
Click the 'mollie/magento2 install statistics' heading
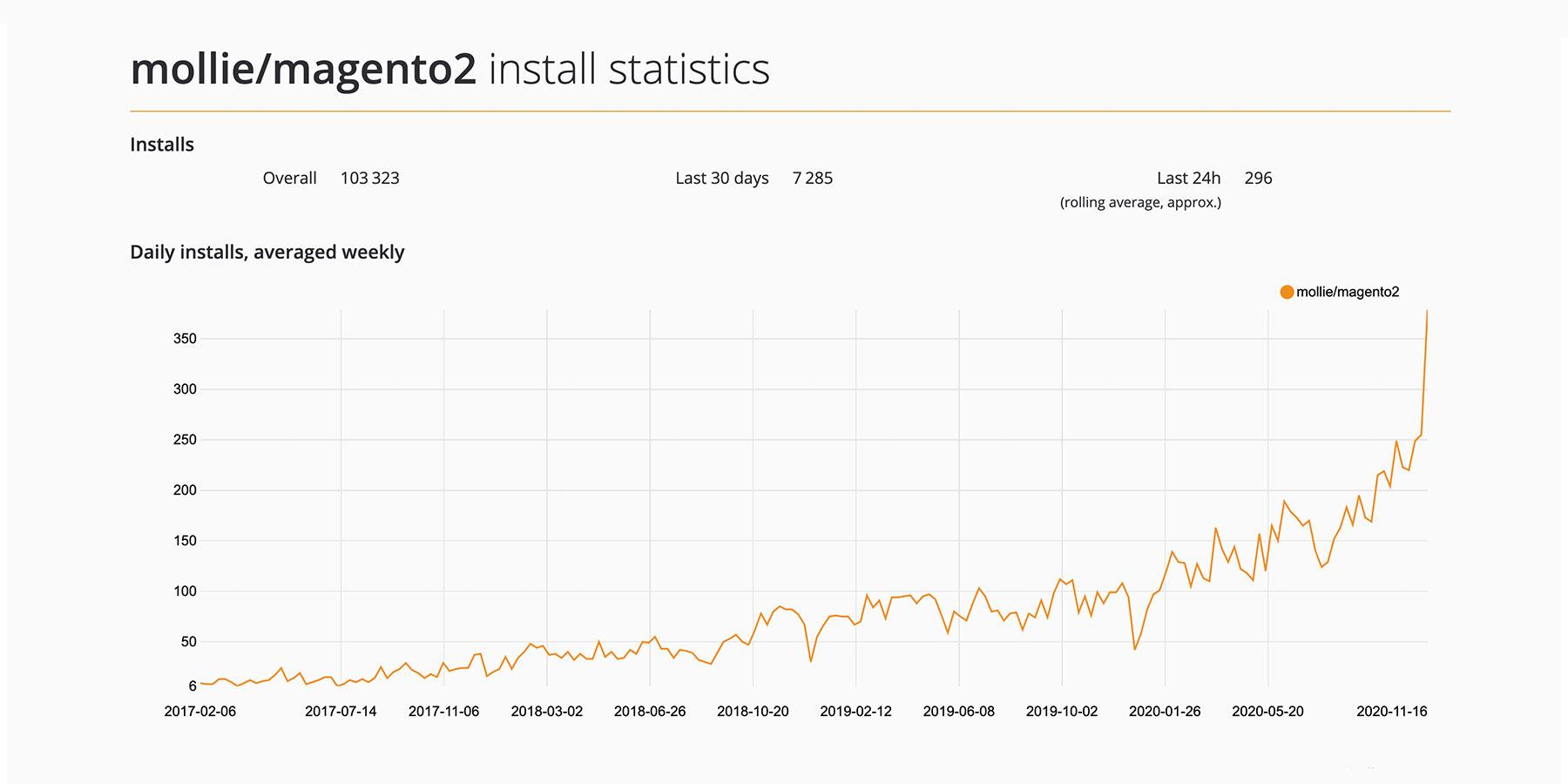449,69
